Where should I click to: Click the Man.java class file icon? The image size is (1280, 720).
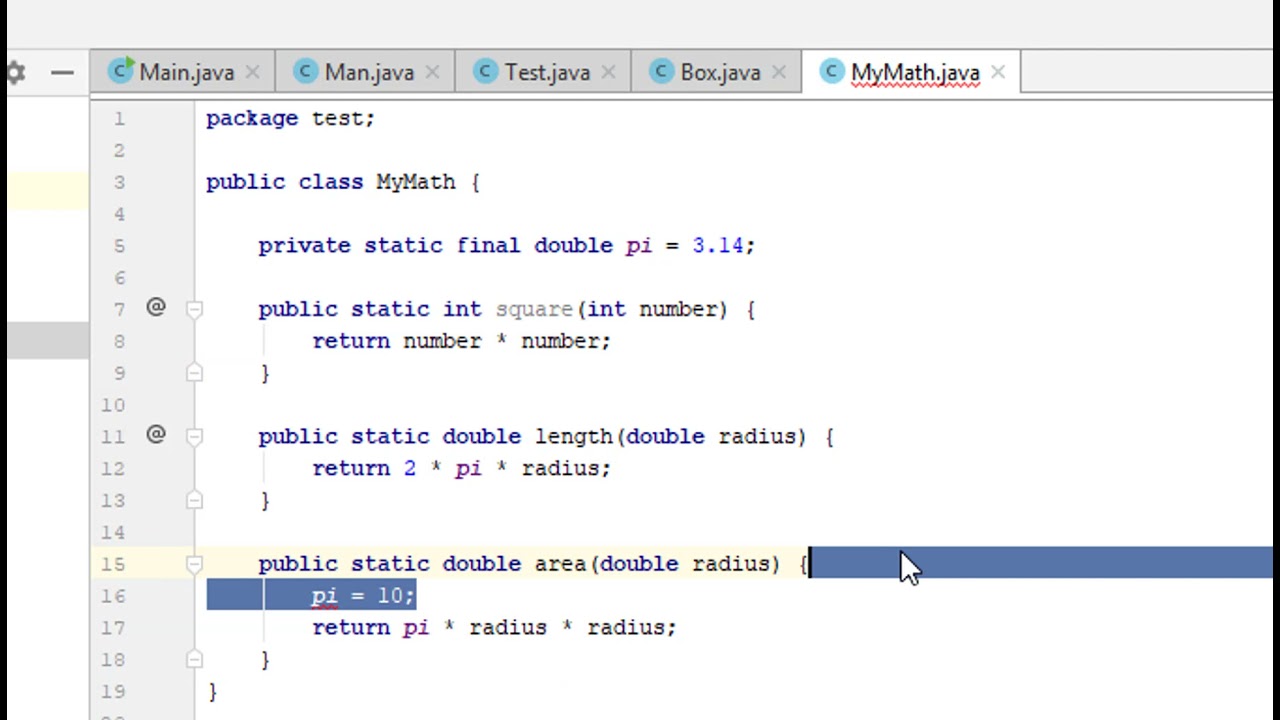coord(306,71)
